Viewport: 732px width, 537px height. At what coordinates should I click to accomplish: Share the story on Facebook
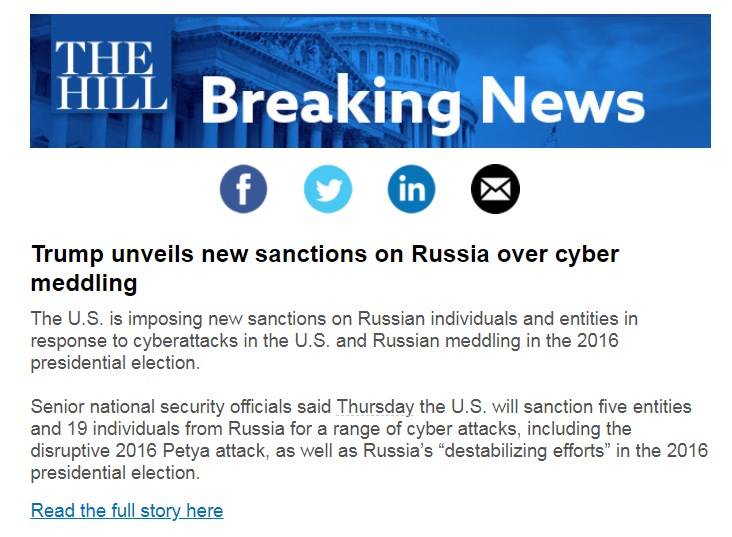(243, 189)
